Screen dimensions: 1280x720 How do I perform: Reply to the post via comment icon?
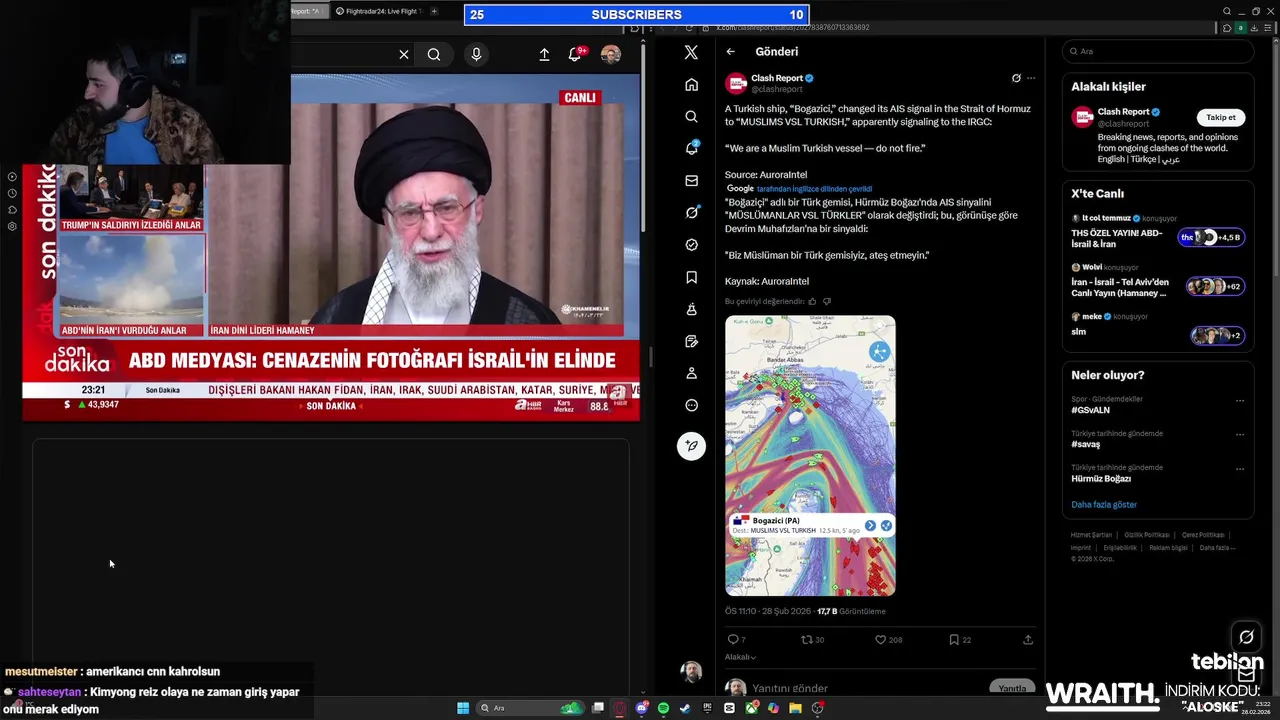pyautogui.click(x=733, y=639)
